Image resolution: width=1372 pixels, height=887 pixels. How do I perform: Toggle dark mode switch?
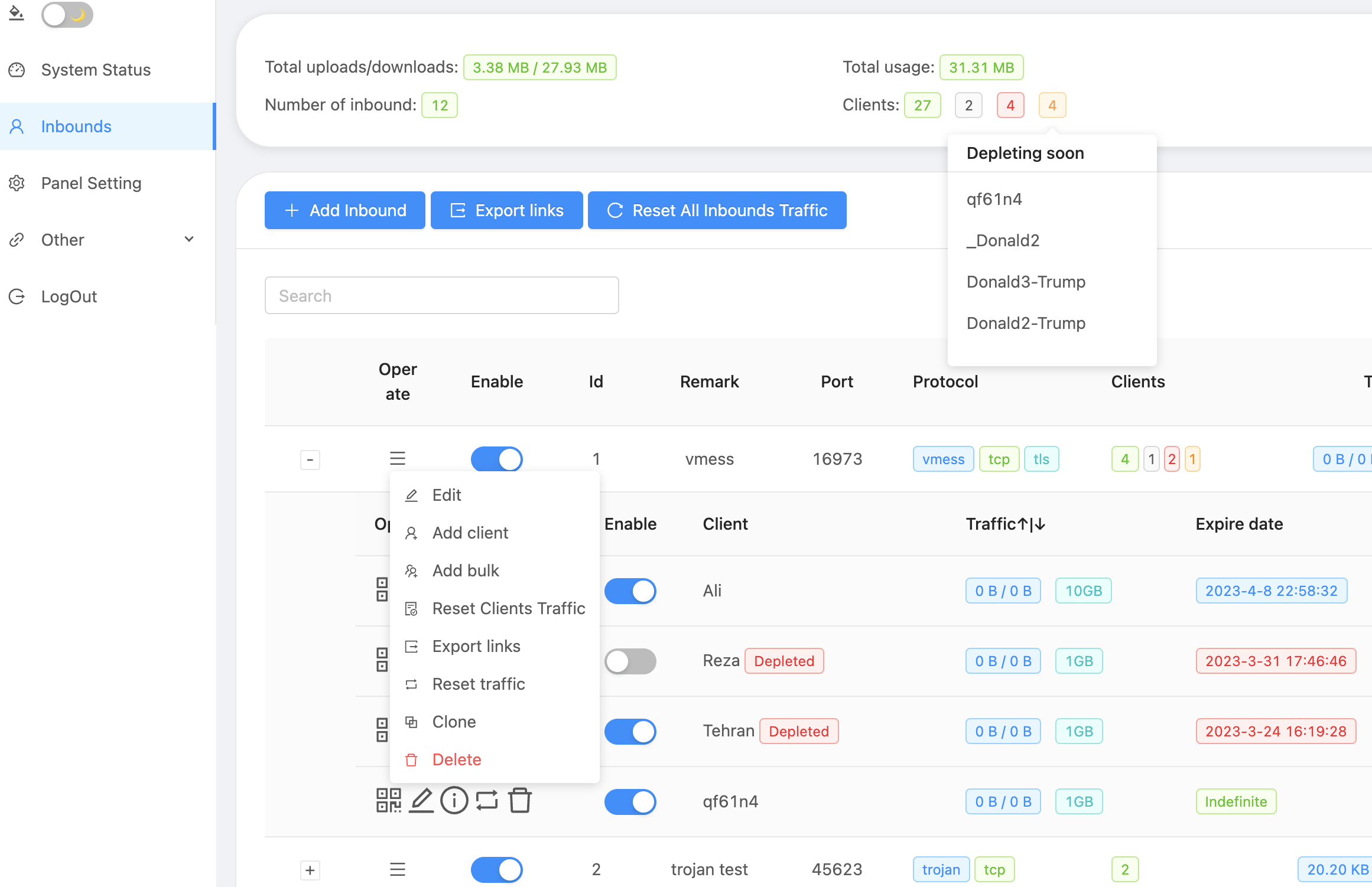(x=67, y=15)
